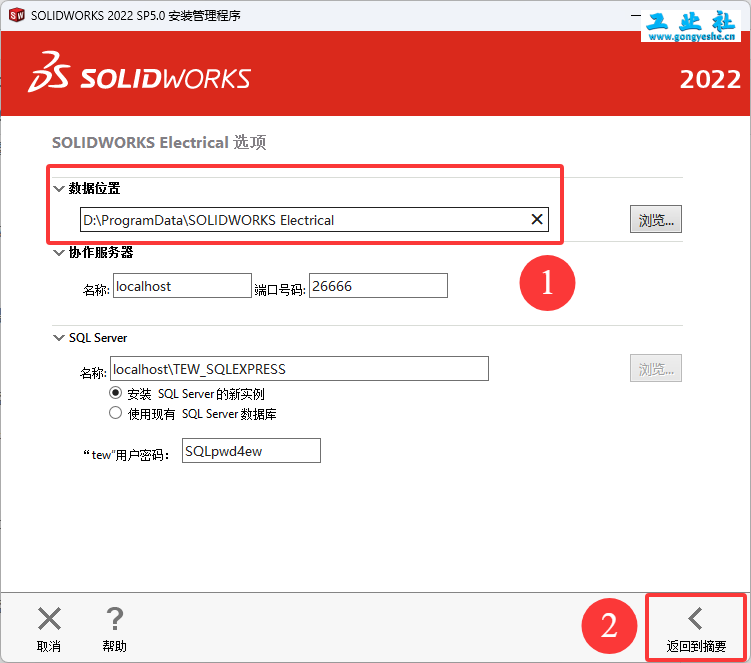Click the Back to Summary arrow
Image resolution: width=751 pixels, height=663 pixels.
tap(695, 618)
